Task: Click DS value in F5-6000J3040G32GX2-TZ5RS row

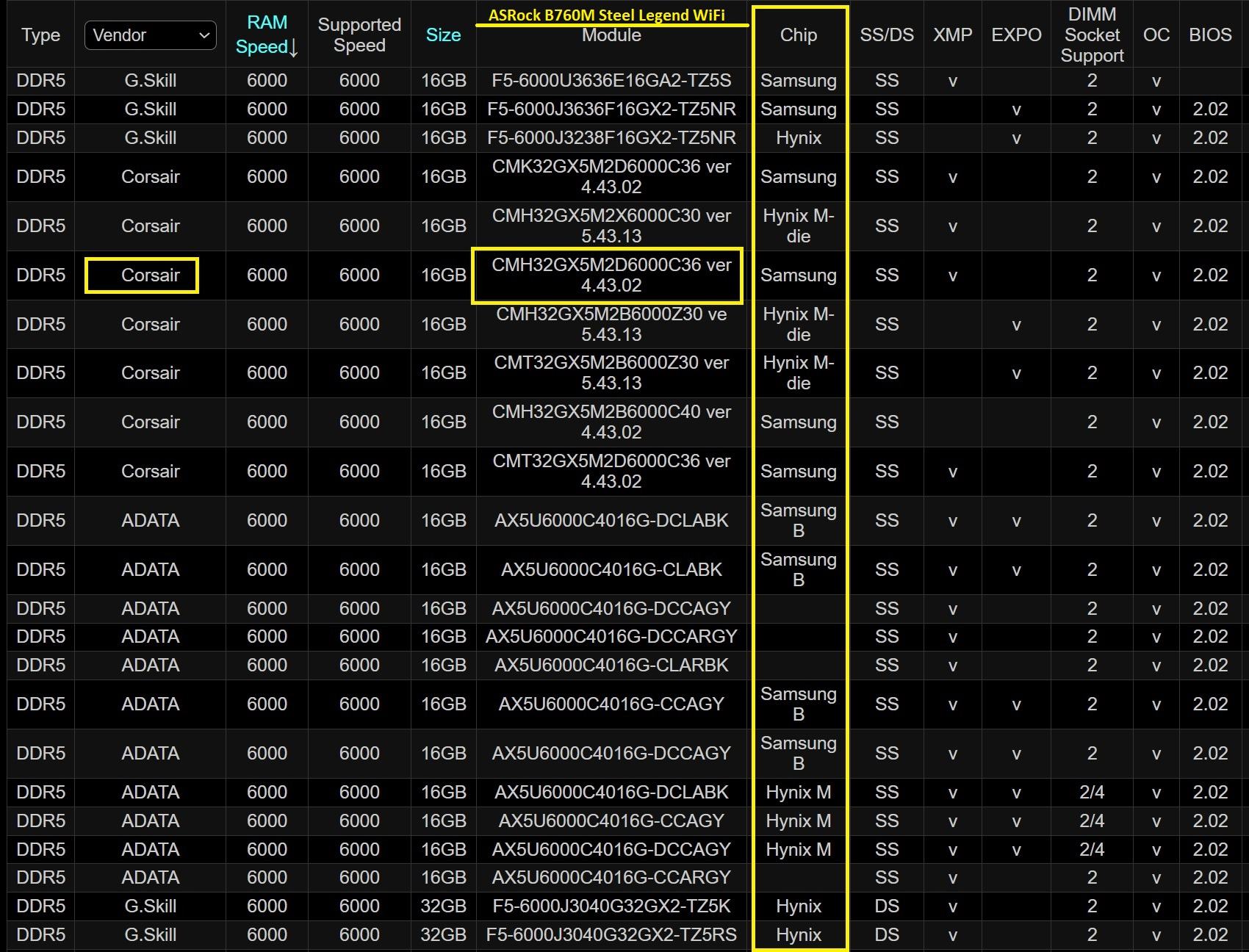Action: [x=887, y=934]
